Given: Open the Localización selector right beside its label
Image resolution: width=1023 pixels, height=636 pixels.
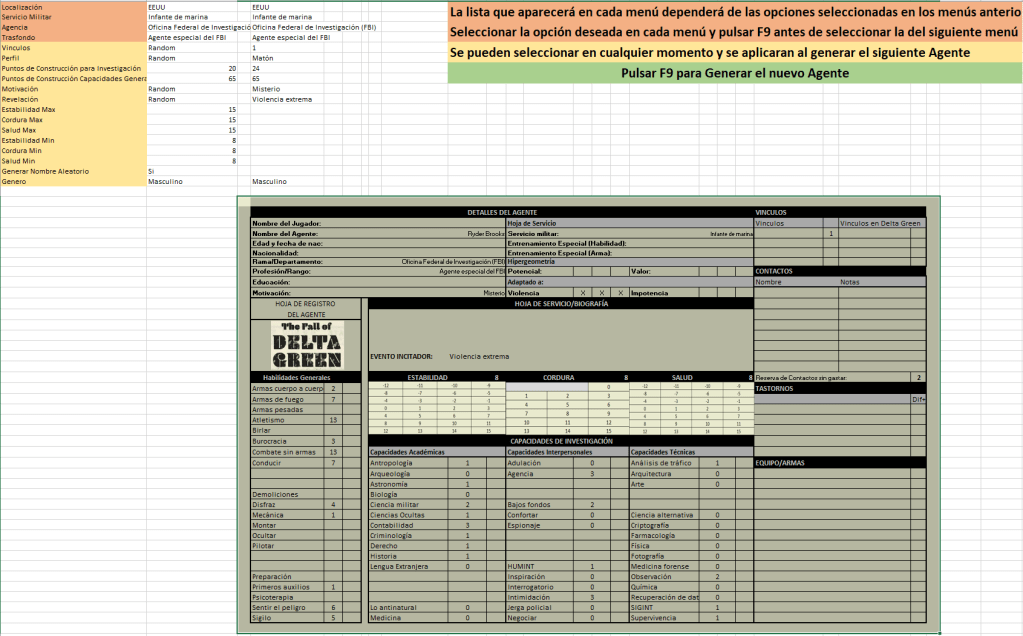Looking at the screenshot, I should click(x=192, y=7).
